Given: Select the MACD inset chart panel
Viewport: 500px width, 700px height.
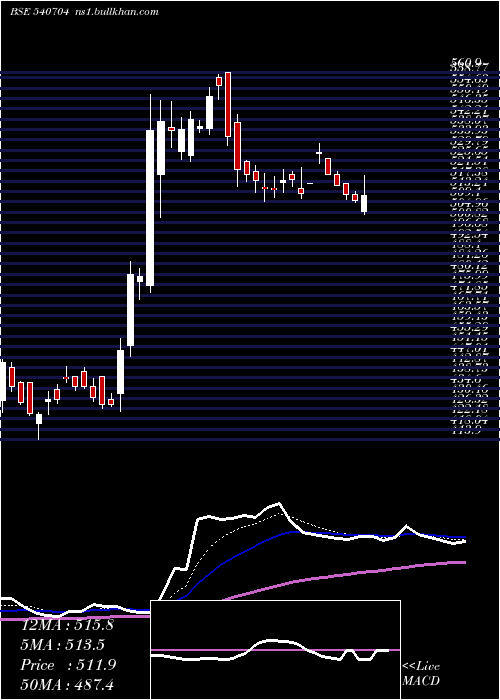Looking at the screenshot, I should (x=275, y=650).
